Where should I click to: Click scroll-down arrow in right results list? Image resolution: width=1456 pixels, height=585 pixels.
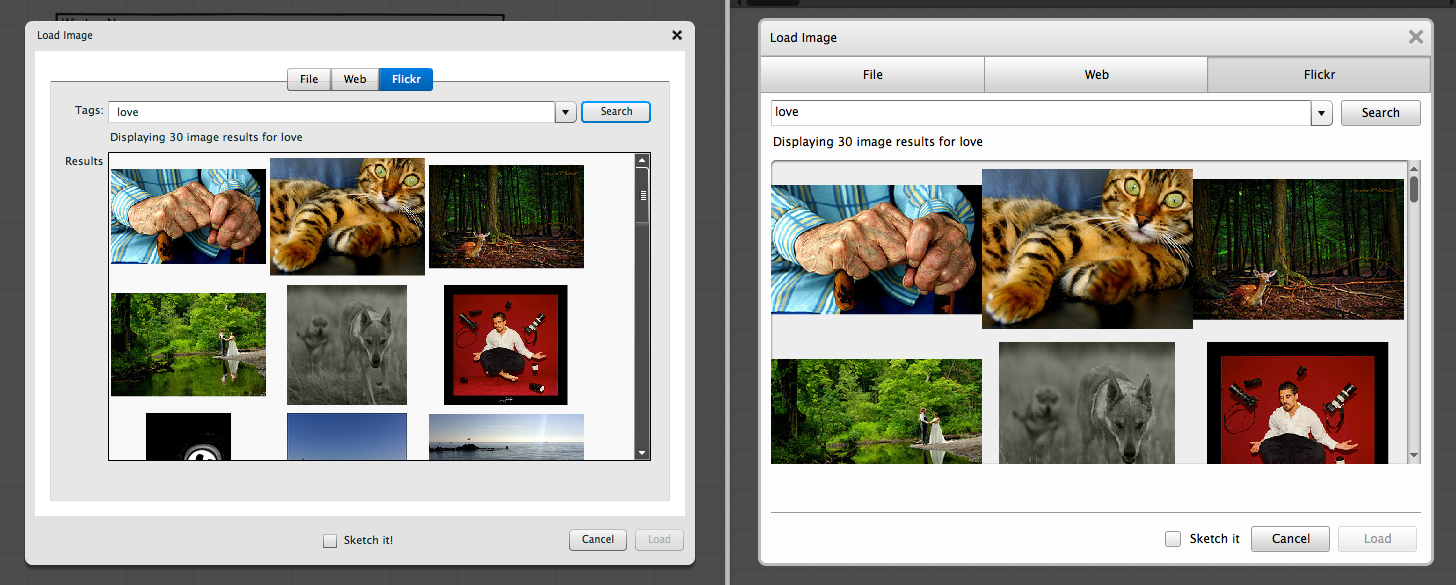(x=1413, y=455)
